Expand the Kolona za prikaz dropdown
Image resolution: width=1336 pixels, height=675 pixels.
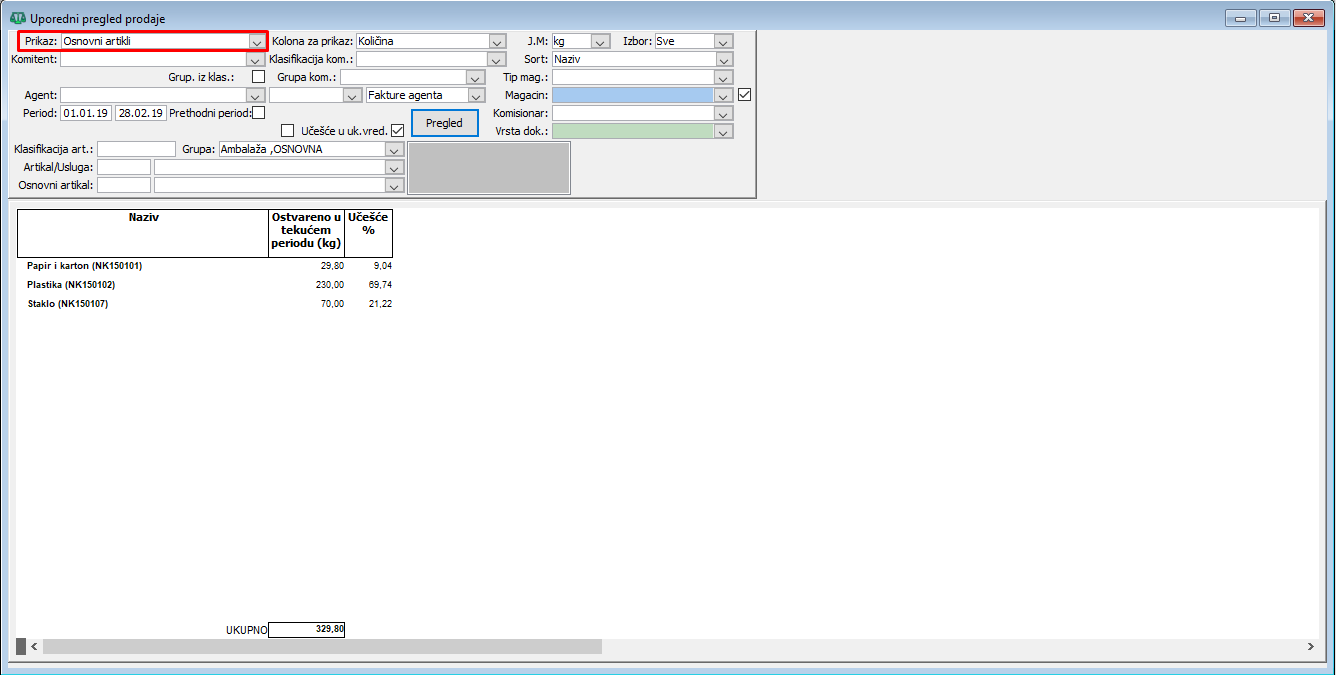(497, 42)
